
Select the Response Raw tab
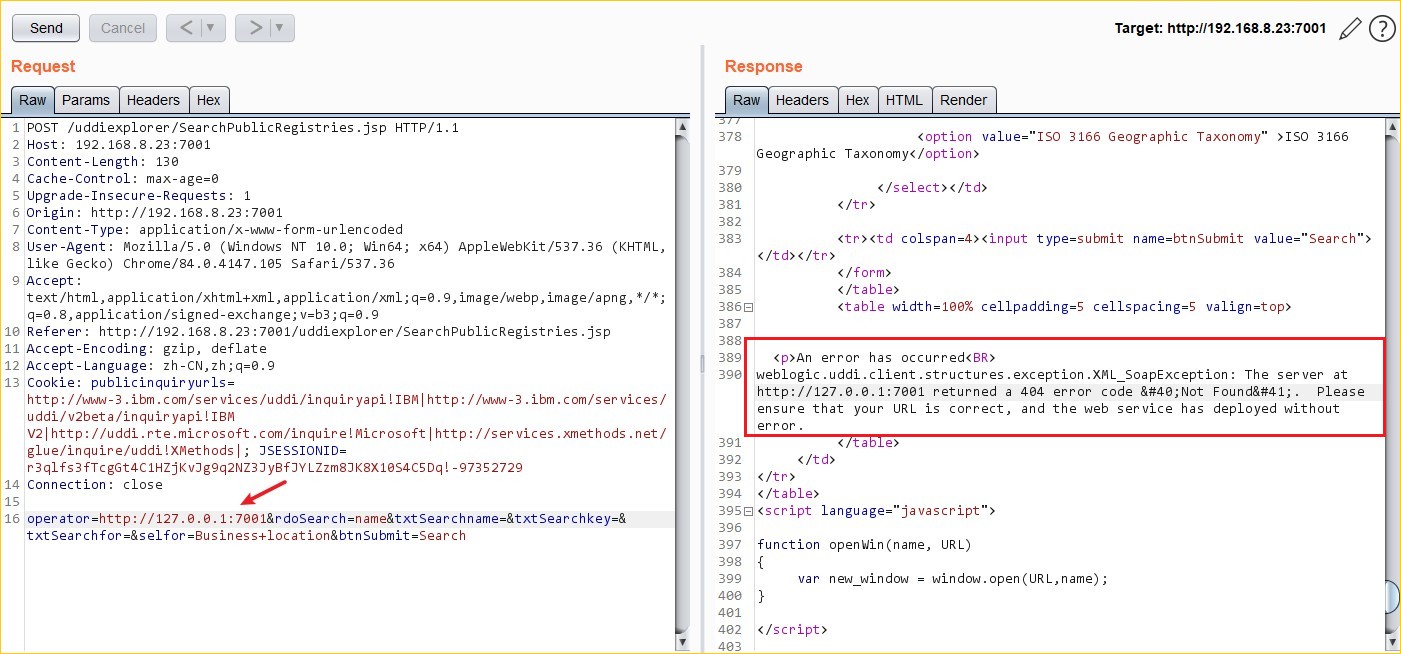tap(747, 100)
